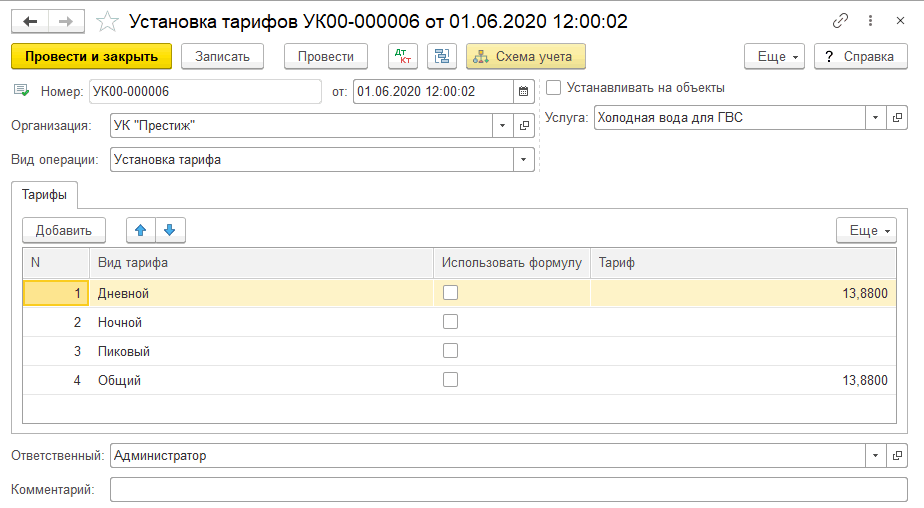Enable Устанавливать на объекты checkbox

(x=554, y=87)
